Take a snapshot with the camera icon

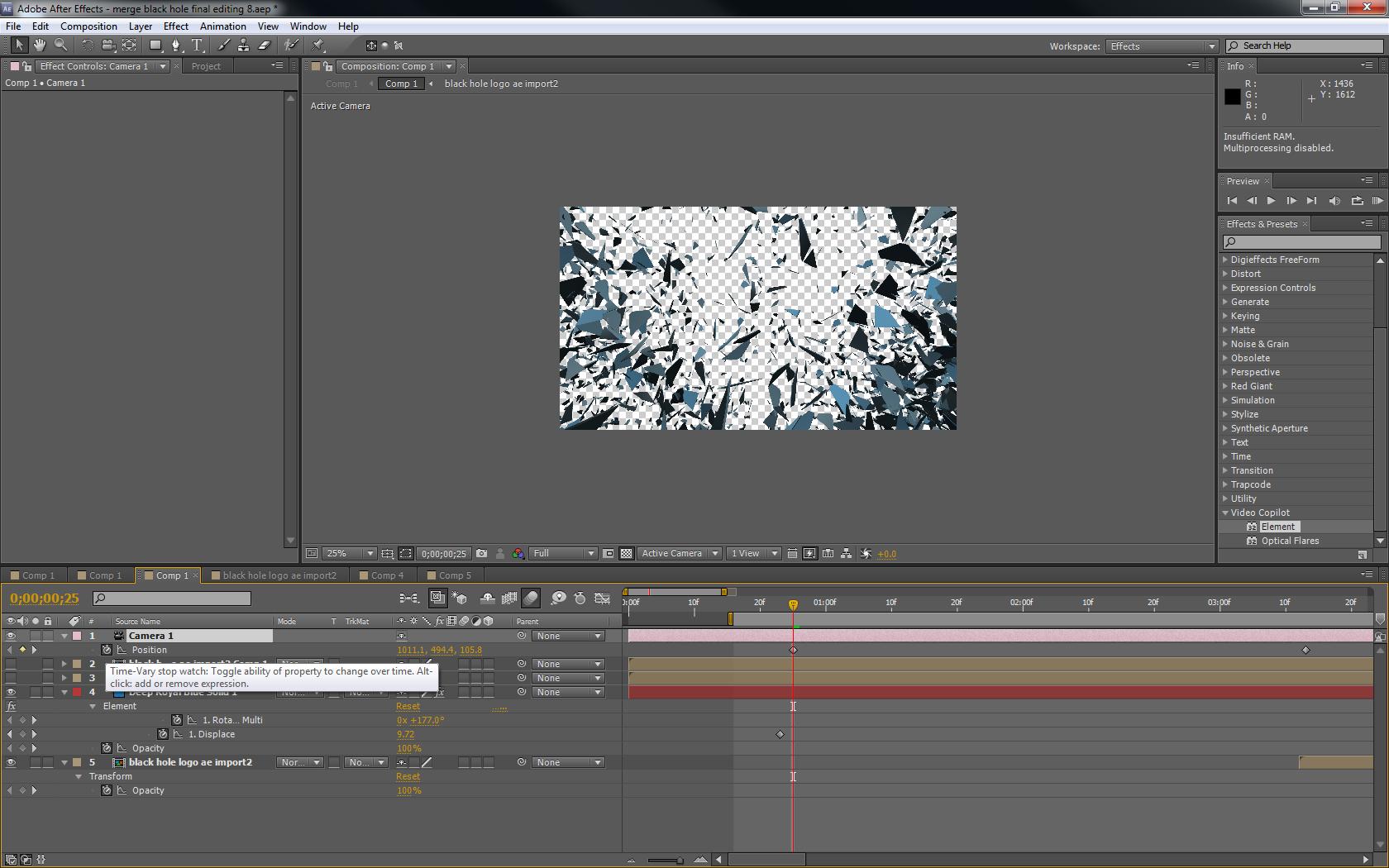482,554
